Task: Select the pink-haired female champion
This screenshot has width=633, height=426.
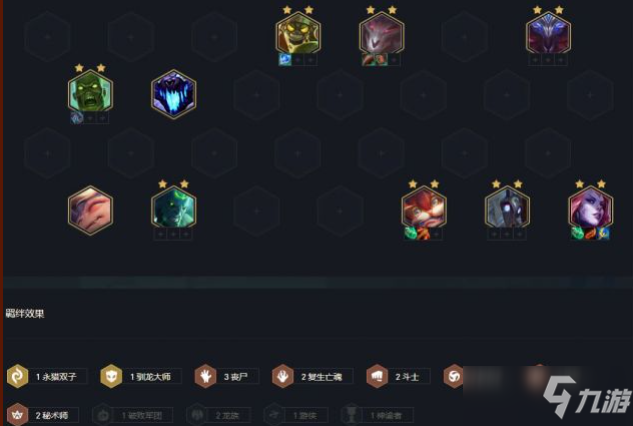Action: point(590,208)
